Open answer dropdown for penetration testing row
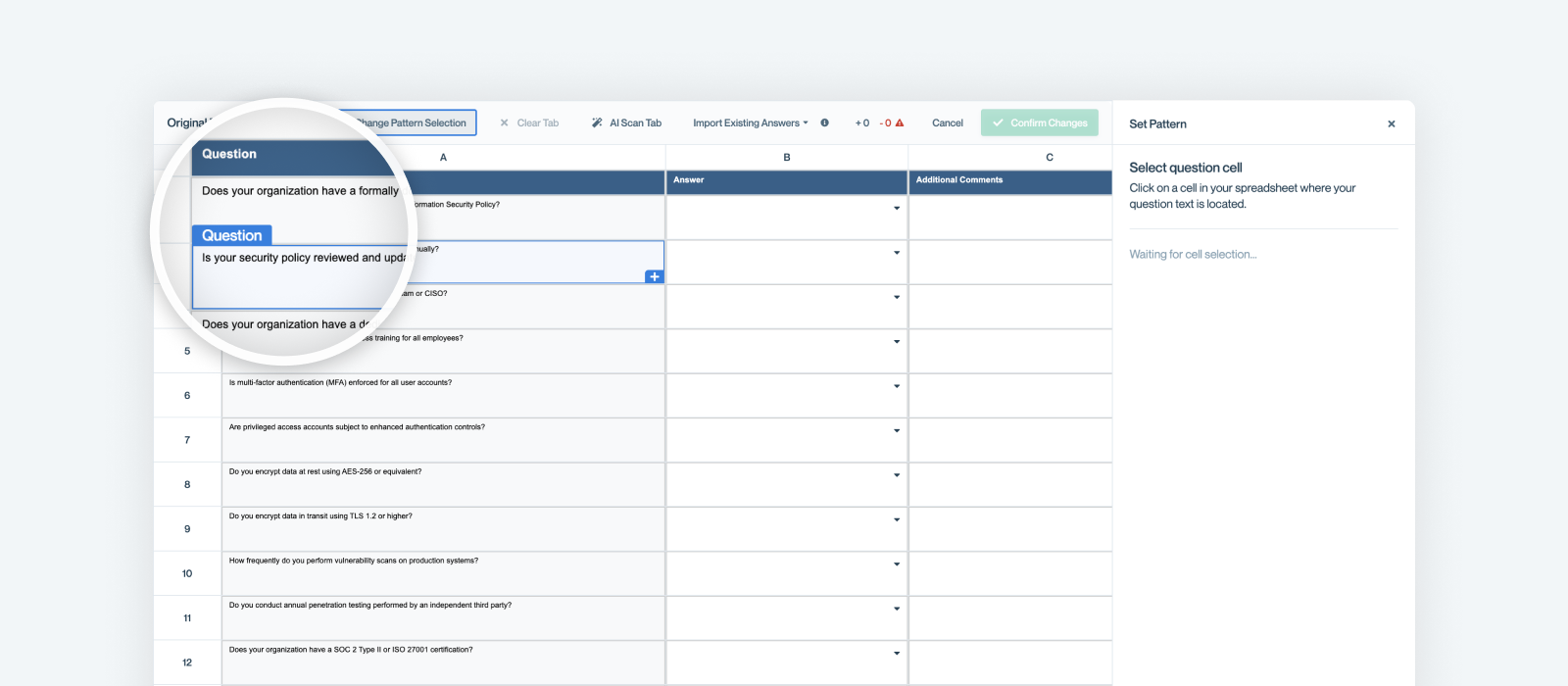 click(897, 609)
